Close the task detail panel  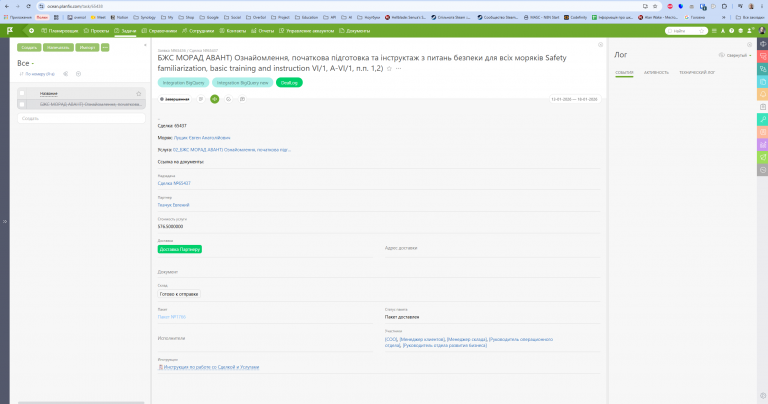(600, 45)
